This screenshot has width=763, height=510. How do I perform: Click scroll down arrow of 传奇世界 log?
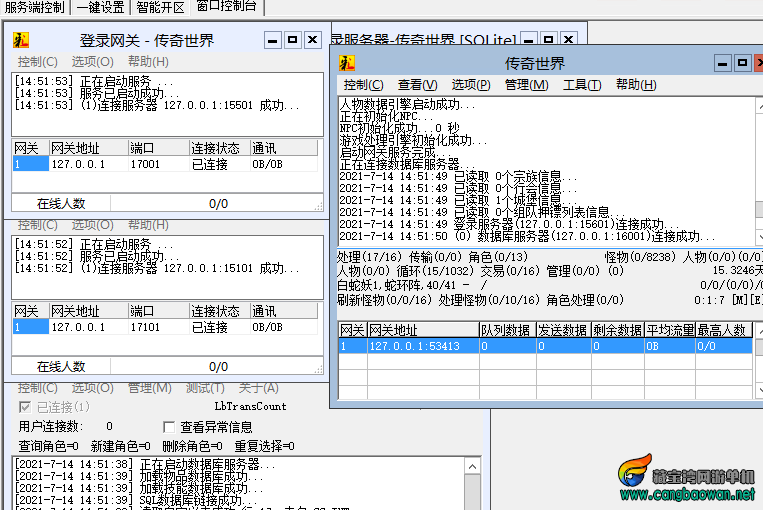(759, 238)
